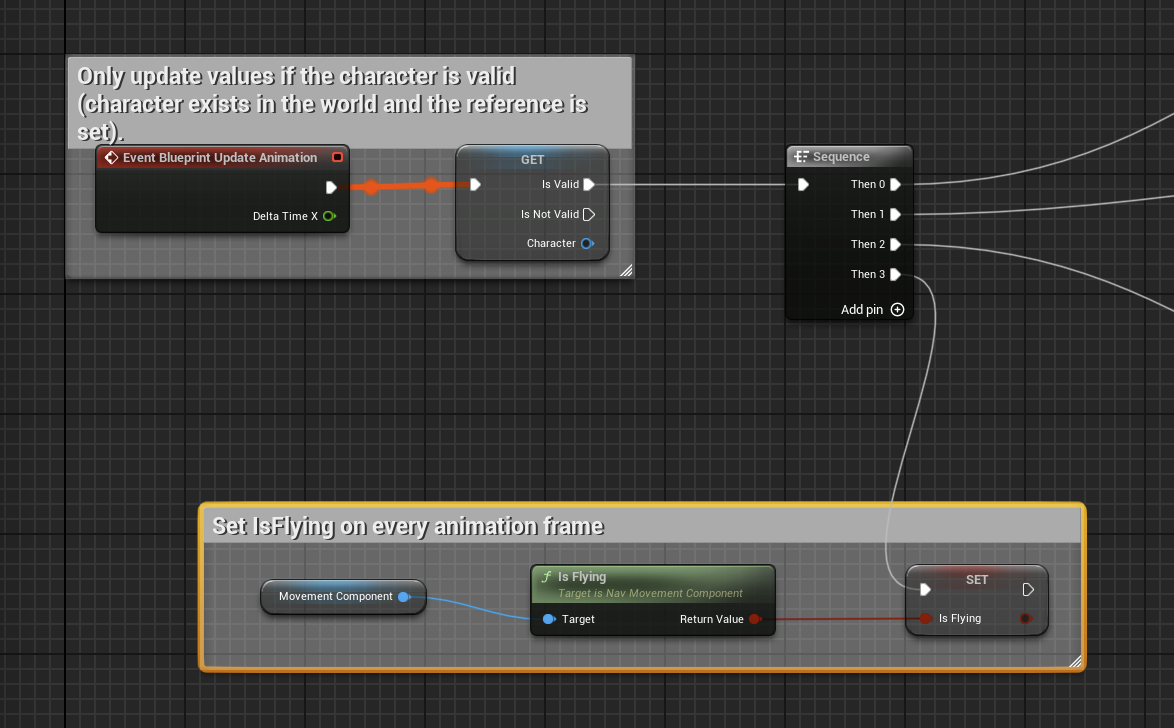The height and width of the screenshot is (728, 1174).
Task: Click the Then 1 execution pin
Action: [x=895, y=214]
